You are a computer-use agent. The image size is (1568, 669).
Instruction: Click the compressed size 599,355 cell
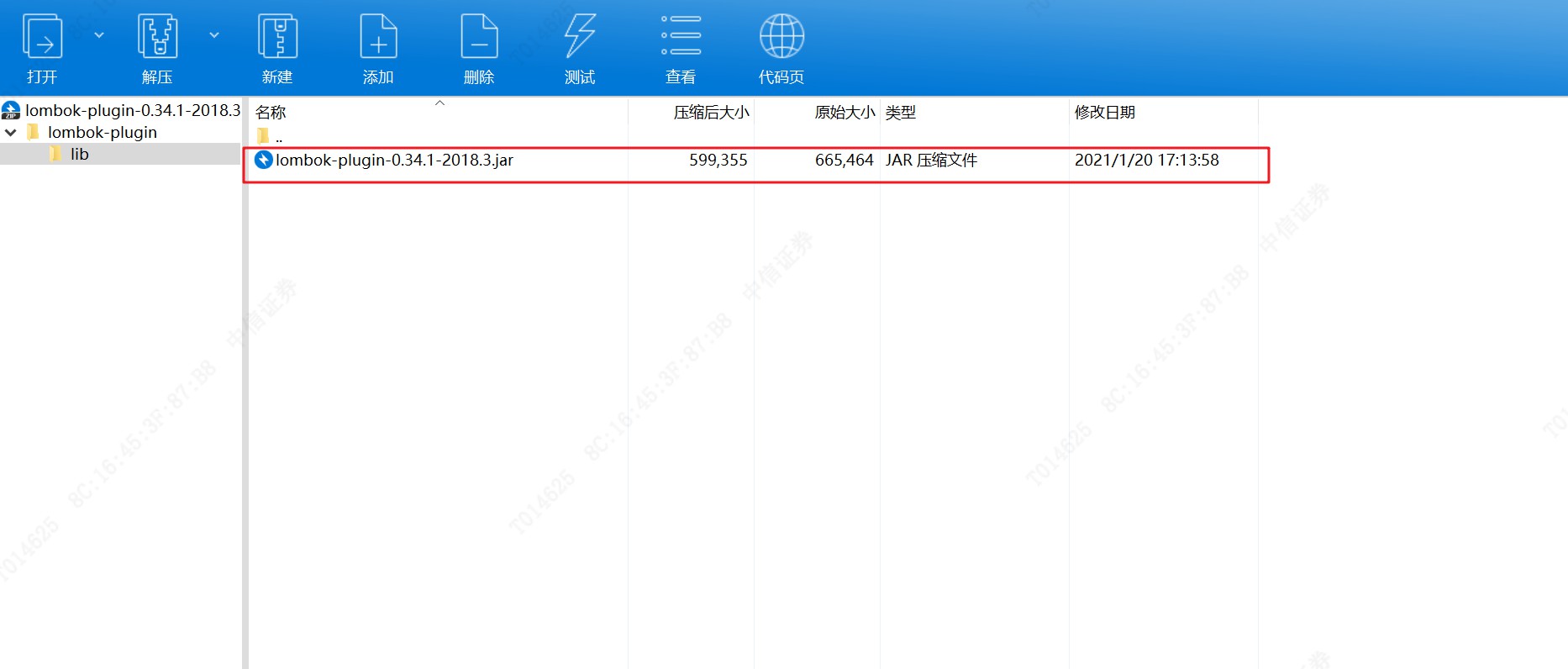718,160
